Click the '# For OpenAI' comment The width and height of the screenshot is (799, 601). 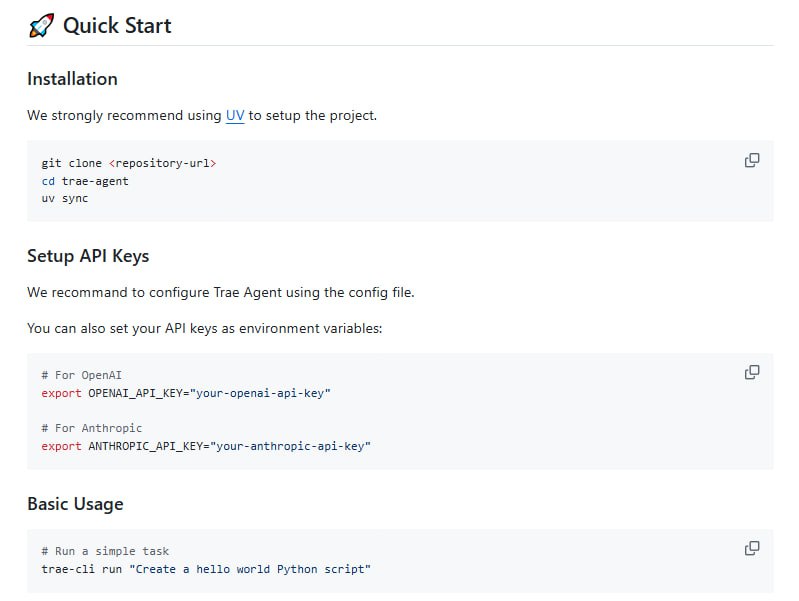coord(81,375)
